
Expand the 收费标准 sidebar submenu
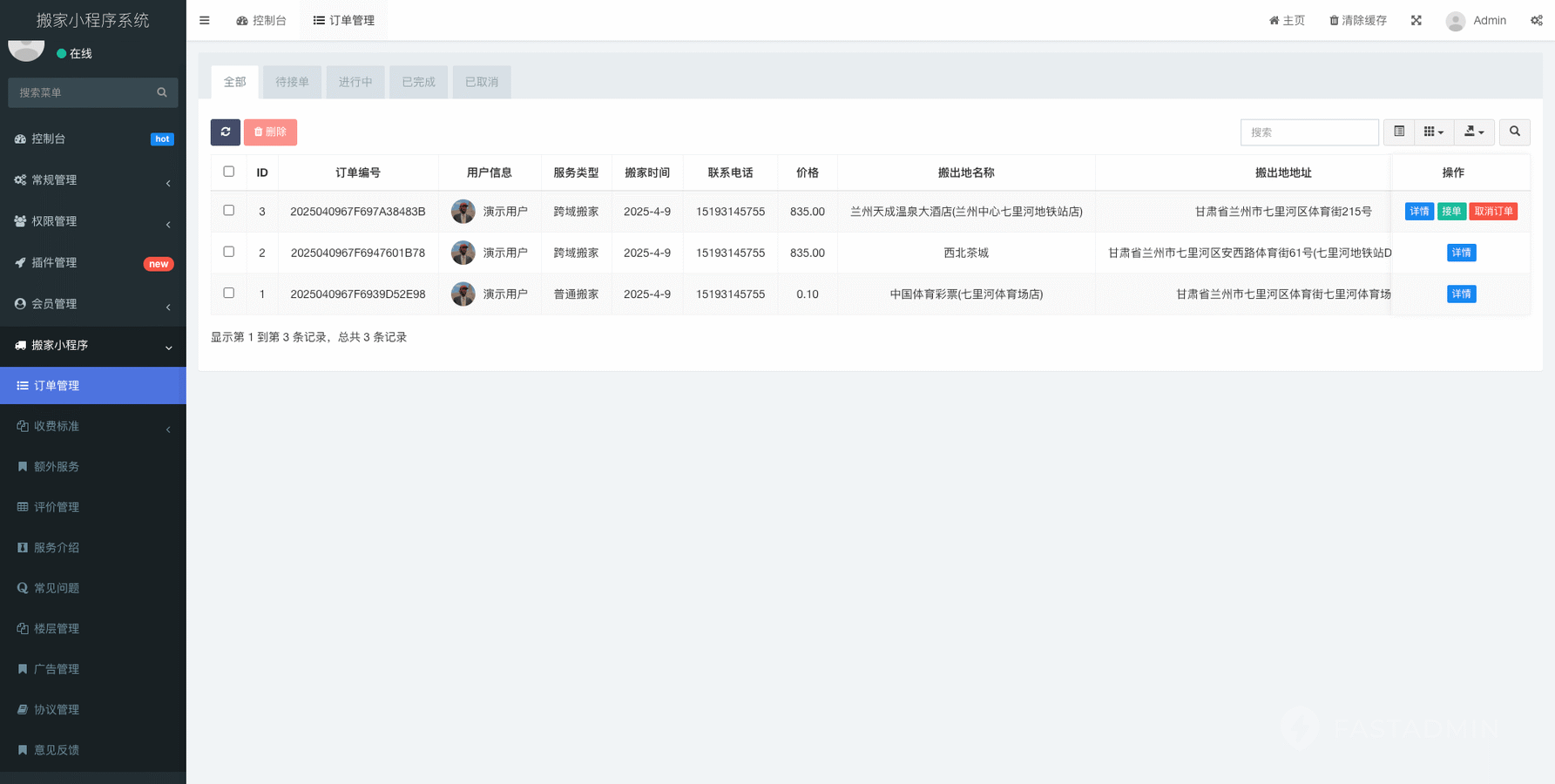coord(93,426)
